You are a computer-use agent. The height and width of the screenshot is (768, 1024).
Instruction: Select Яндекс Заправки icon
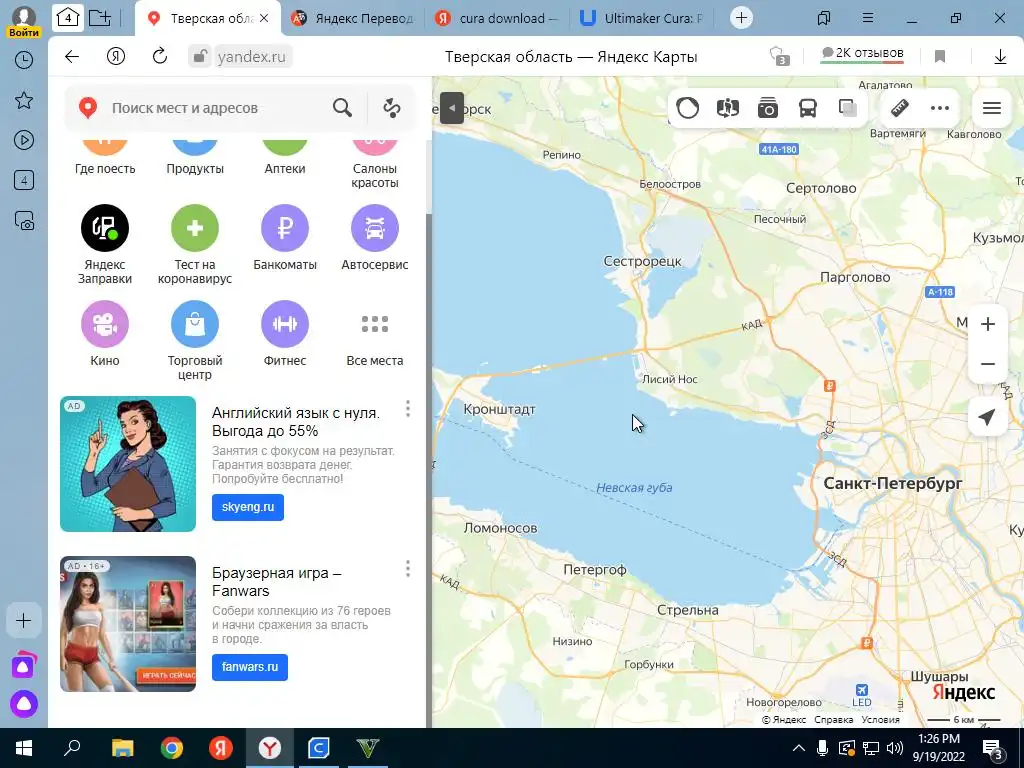tap(105, 228)
